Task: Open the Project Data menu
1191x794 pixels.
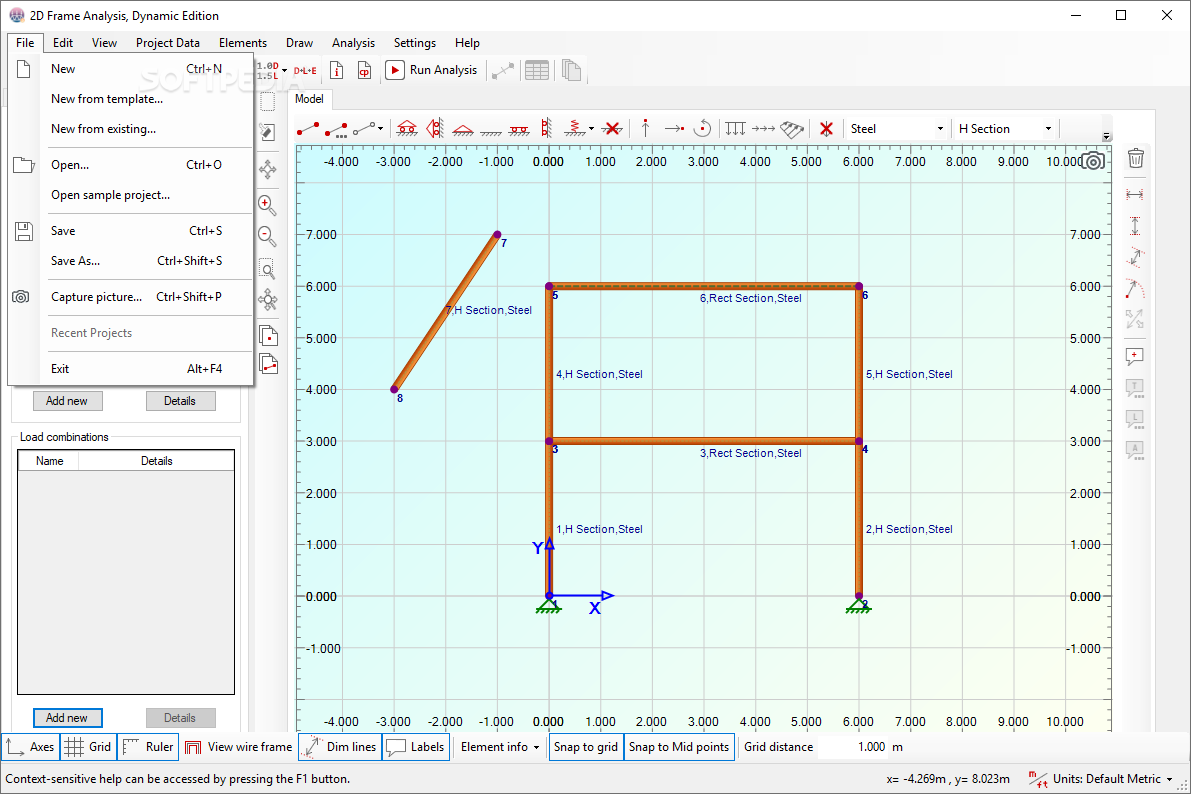Action: tap(168, 43)
